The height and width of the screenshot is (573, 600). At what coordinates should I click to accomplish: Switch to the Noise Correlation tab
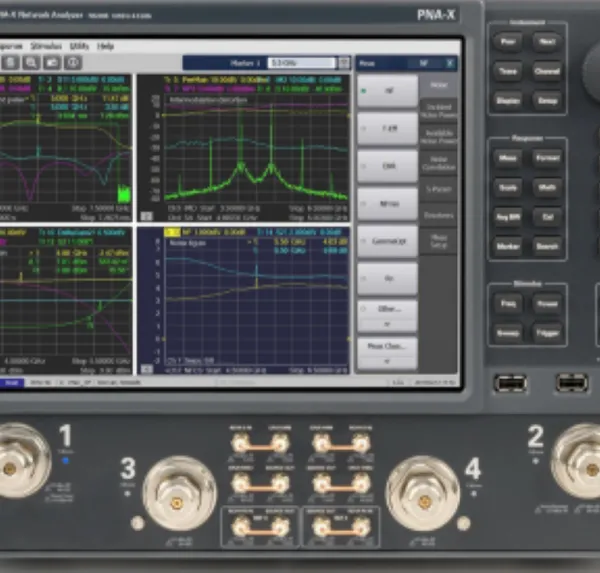(439, 163)
